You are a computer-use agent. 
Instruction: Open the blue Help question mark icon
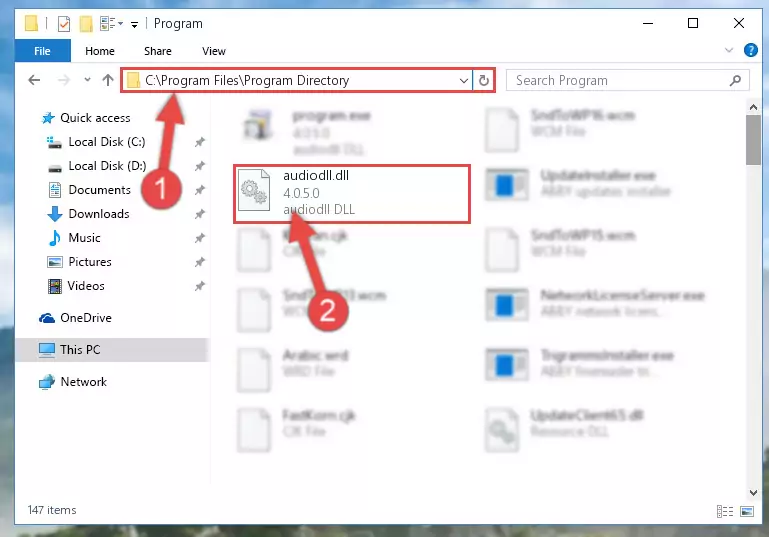tap(750, 50)
